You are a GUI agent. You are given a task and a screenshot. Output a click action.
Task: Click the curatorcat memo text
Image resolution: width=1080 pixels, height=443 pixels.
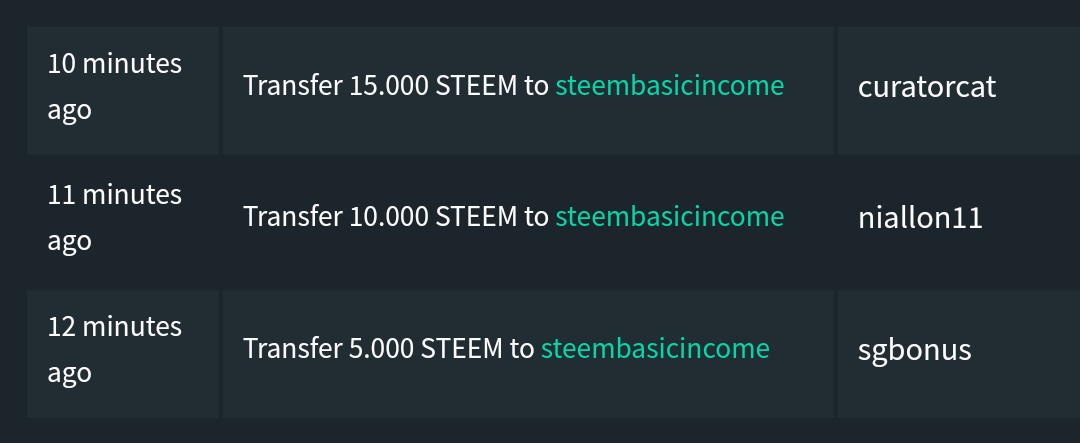926,87
